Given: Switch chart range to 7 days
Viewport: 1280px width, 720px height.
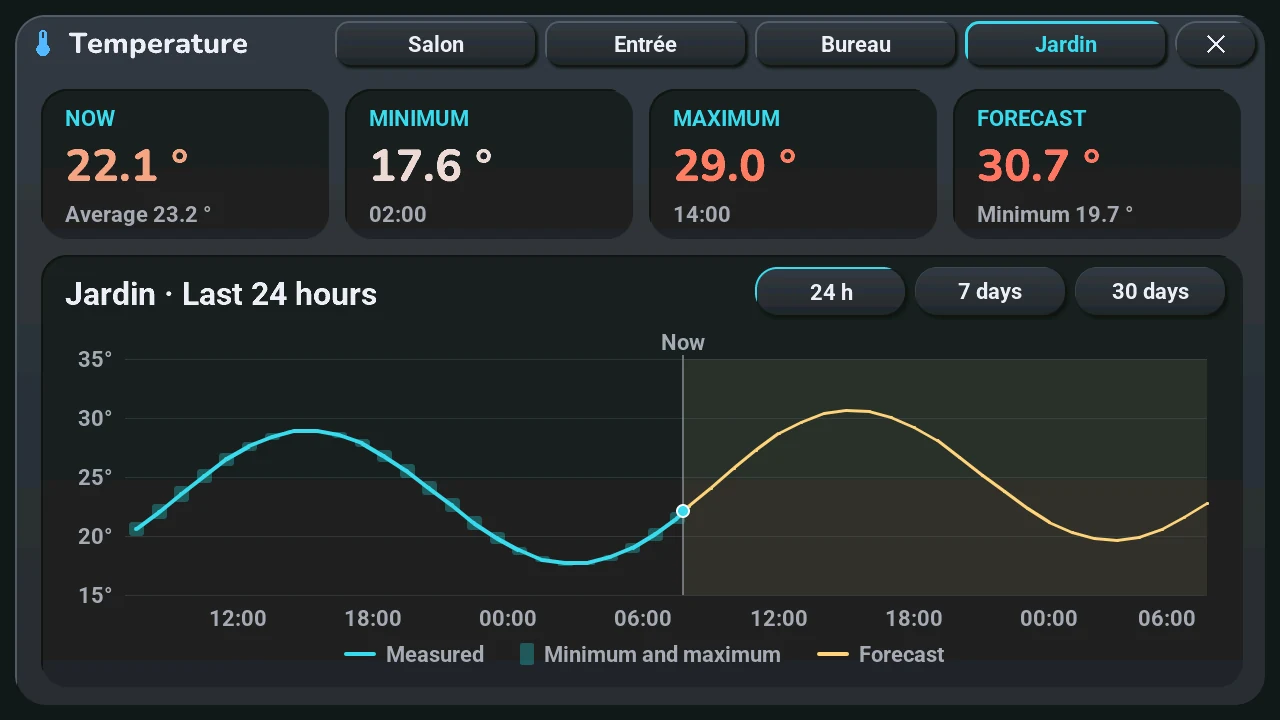Looking at the screenshot, I should 990,292.
